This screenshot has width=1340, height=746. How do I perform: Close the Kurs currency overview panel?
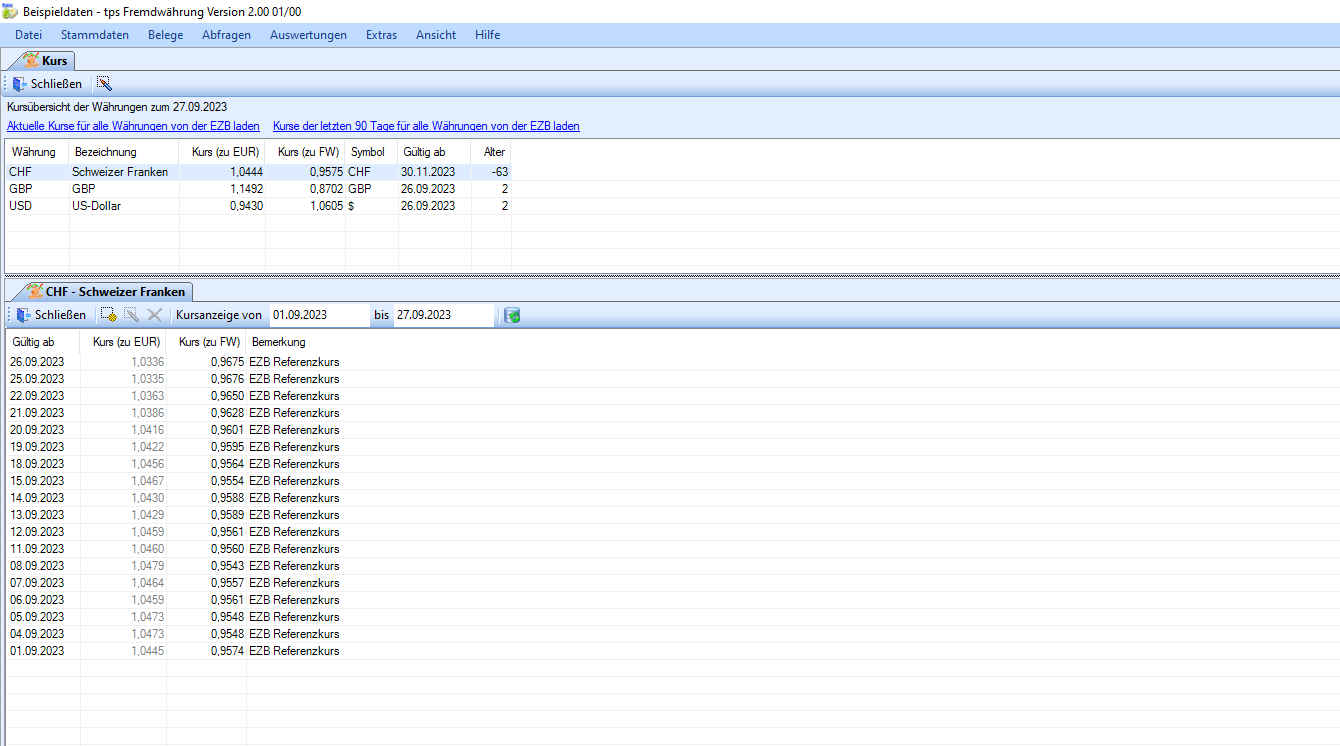pos(47,84)
